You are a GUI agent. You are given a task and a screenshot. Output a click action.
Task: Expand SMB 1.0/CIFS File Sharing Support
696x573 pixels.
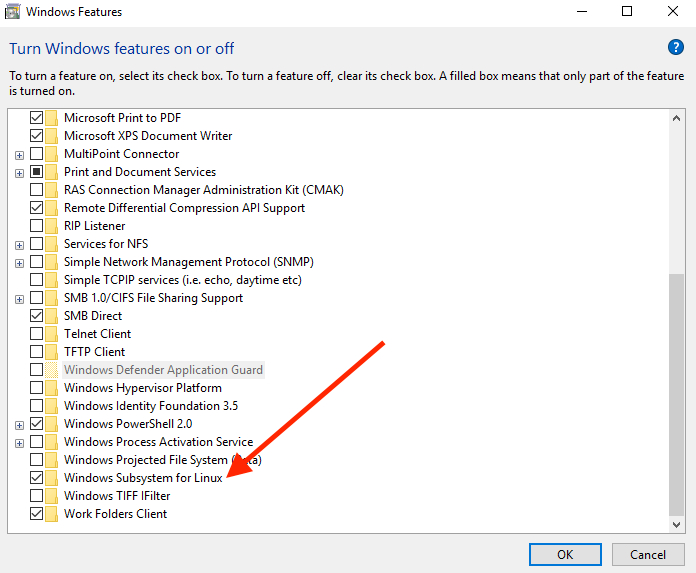(19, 298)
